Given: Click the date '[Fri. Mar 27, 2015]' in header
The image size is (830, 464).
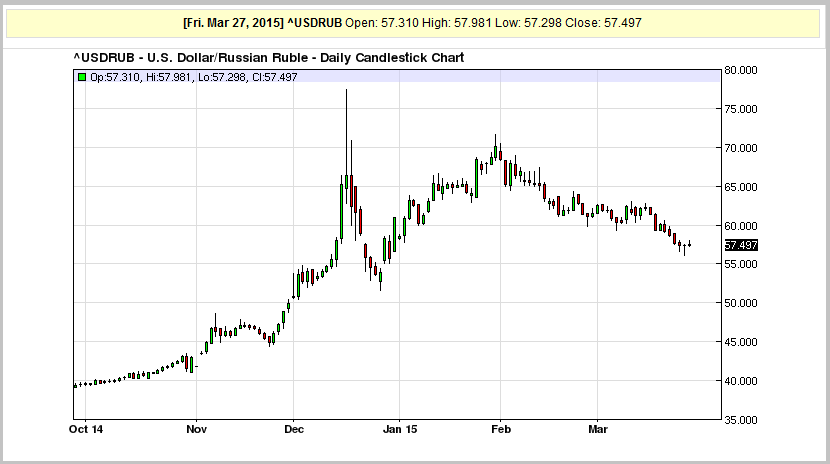Looking at the screenshot, I should (233, 23).
